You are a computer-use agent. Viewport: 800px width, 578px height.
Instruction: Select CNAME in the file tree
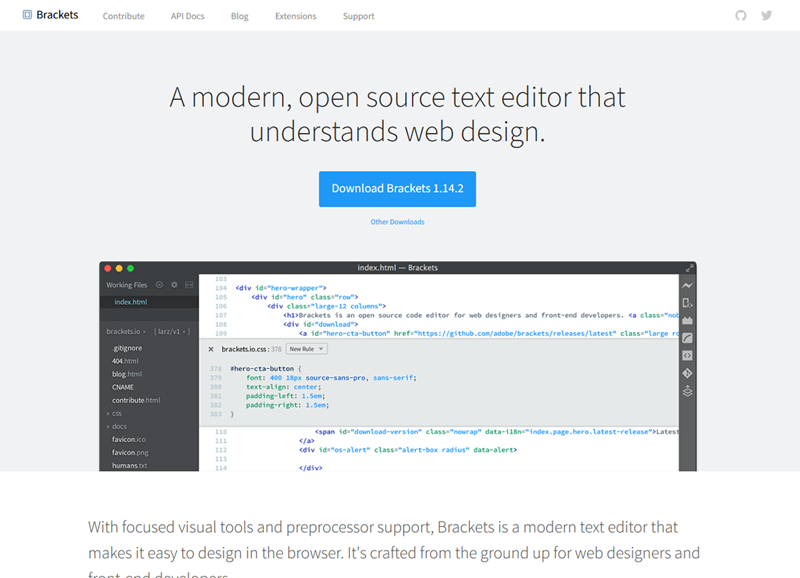[123, 387]
